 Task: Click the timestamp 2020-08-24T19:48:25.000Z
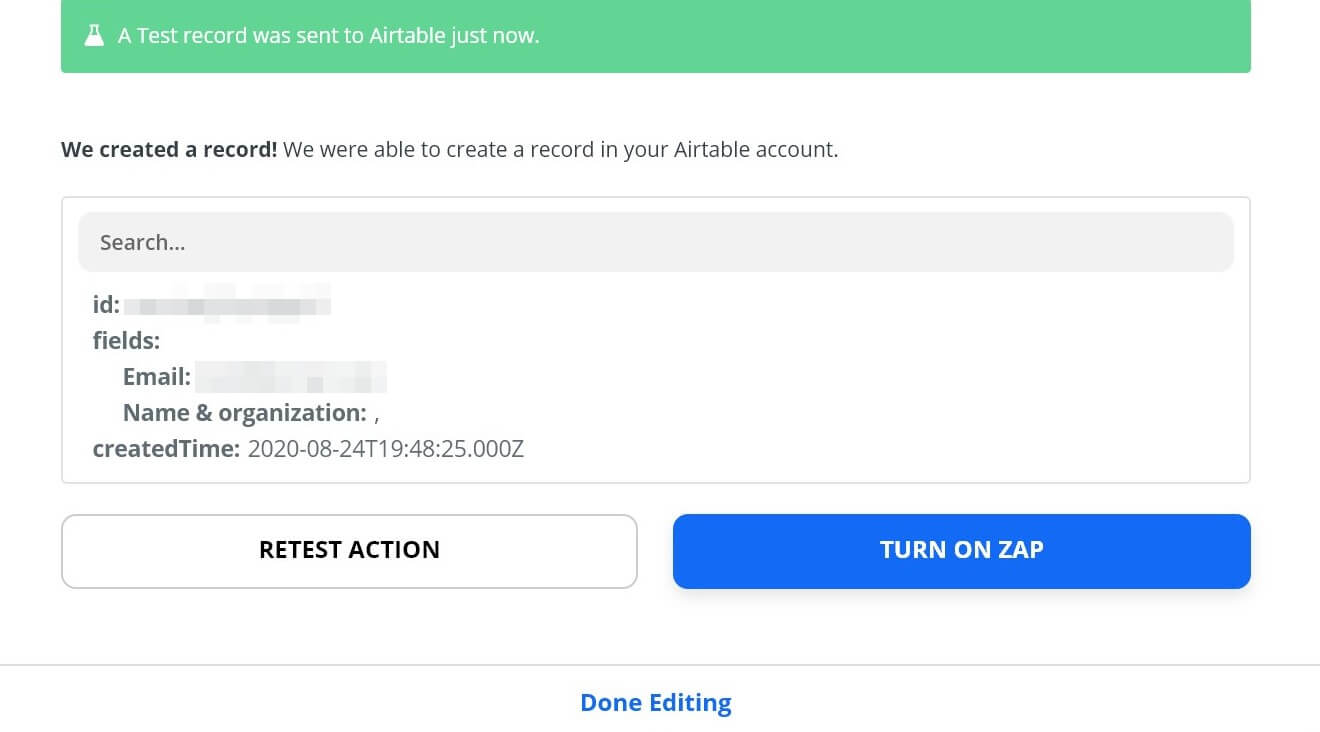click(386, 449)
